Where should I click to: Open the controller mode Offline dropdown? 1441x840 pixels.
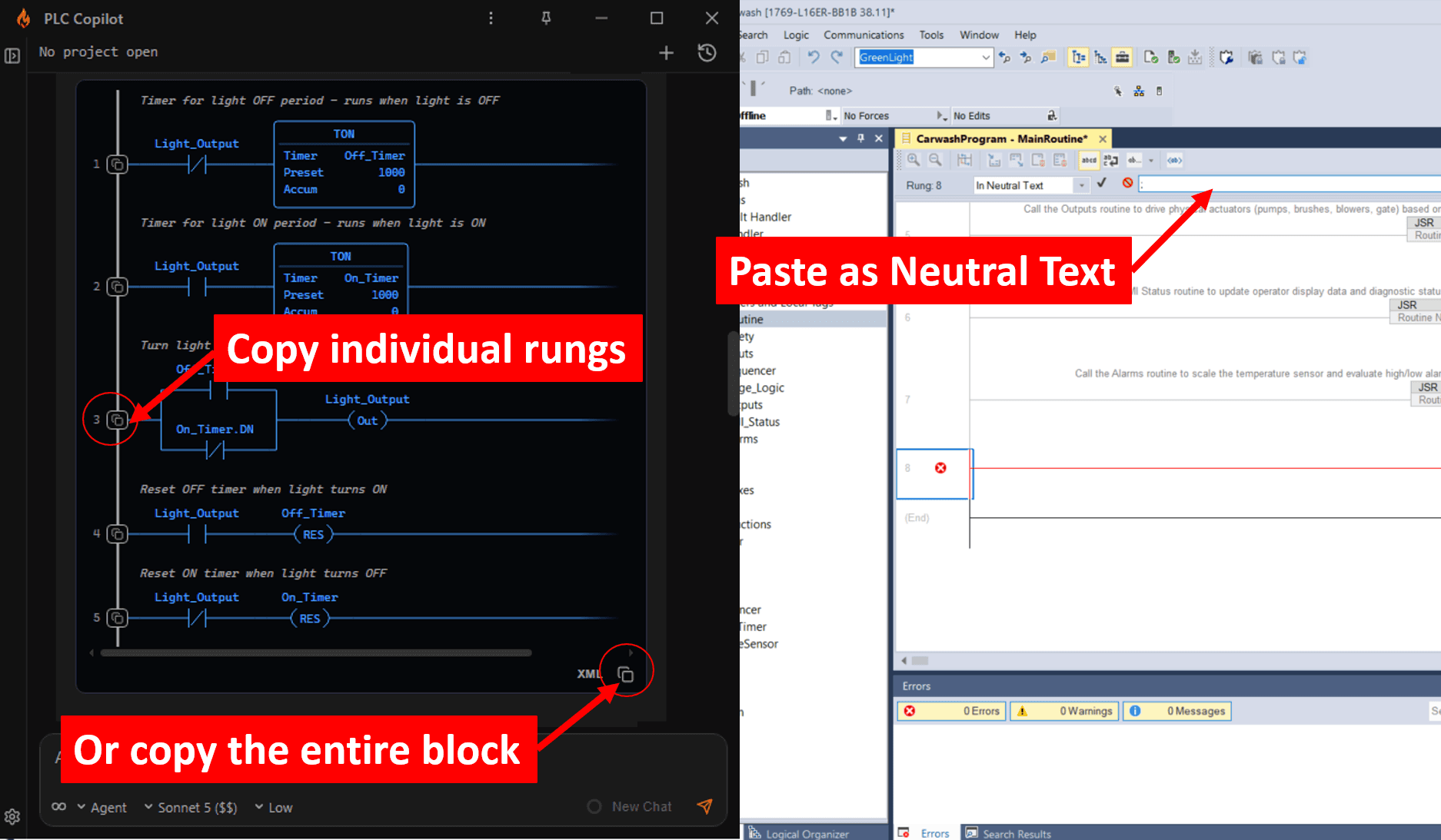pyautogui.click(x=830, y=115)
